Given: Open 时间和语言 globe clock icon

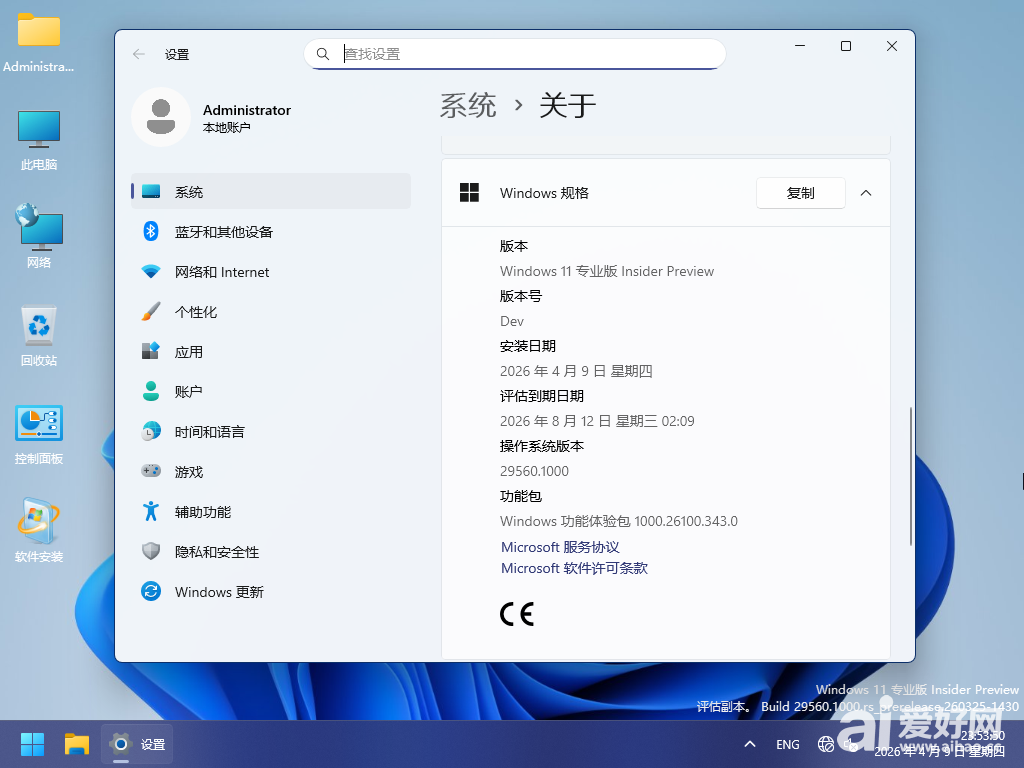Looking at the screenshot, I should [x=151, y=431].
